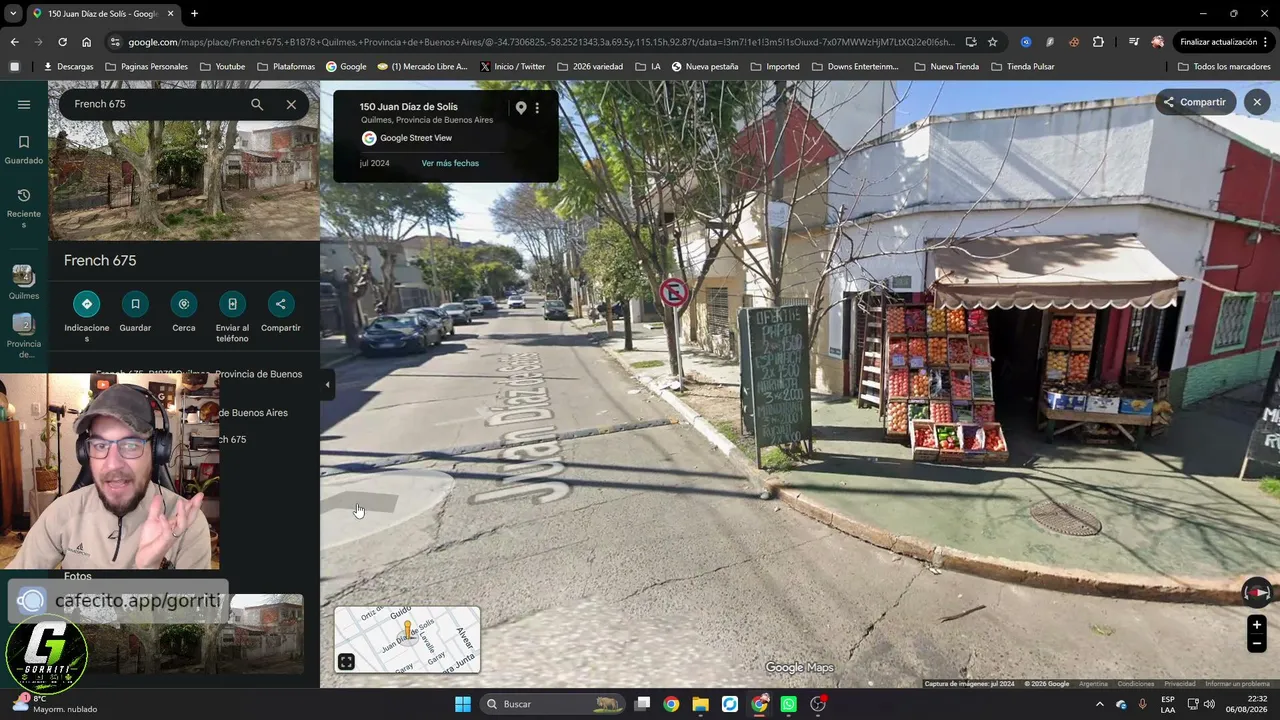Click the Chrome home button
The height and width of the screenshot is (720, 1280).
86,42
